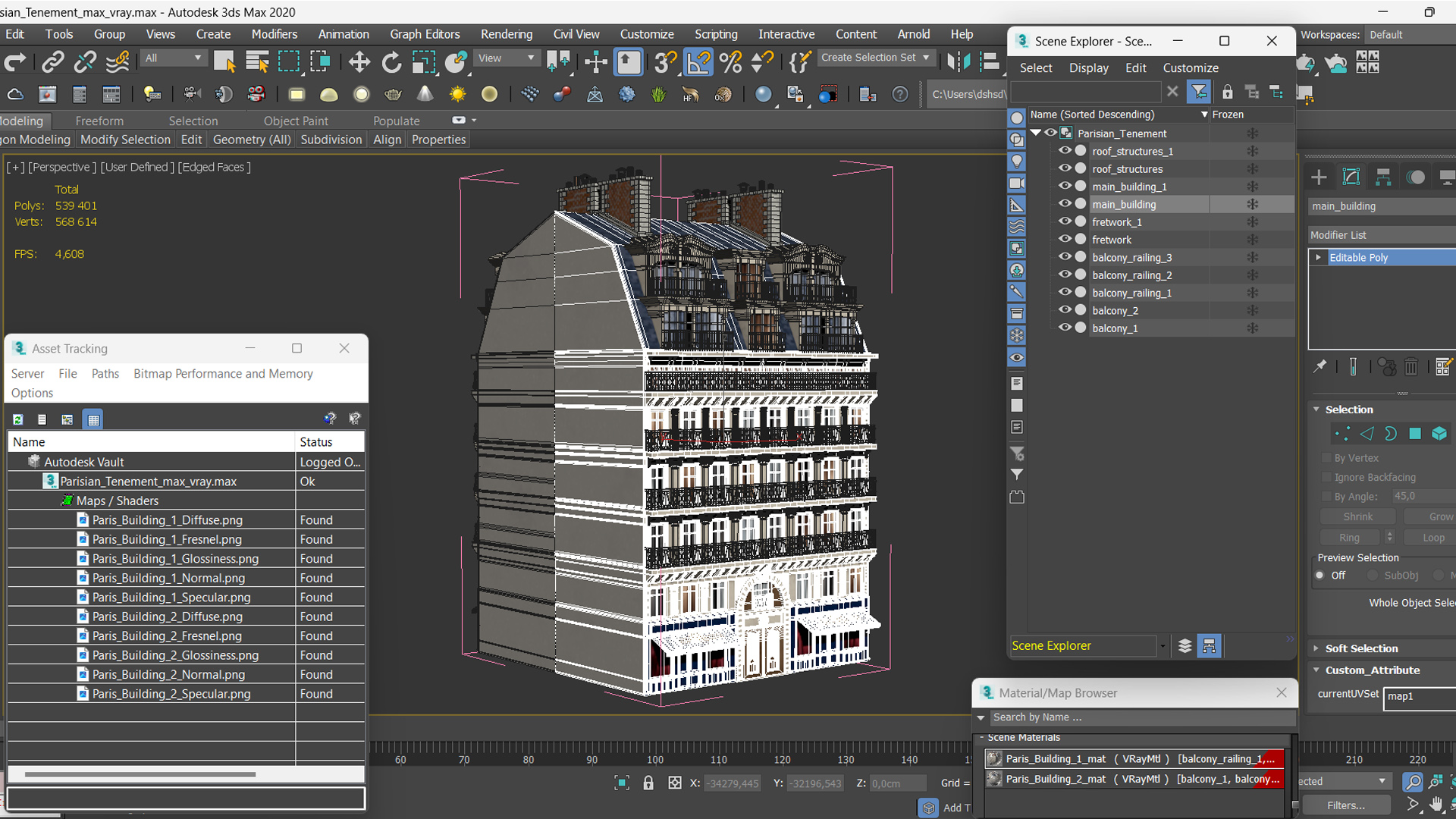Pin the modifier stack
Screen dimensions: 1456x819
[x=1320, y=367]
